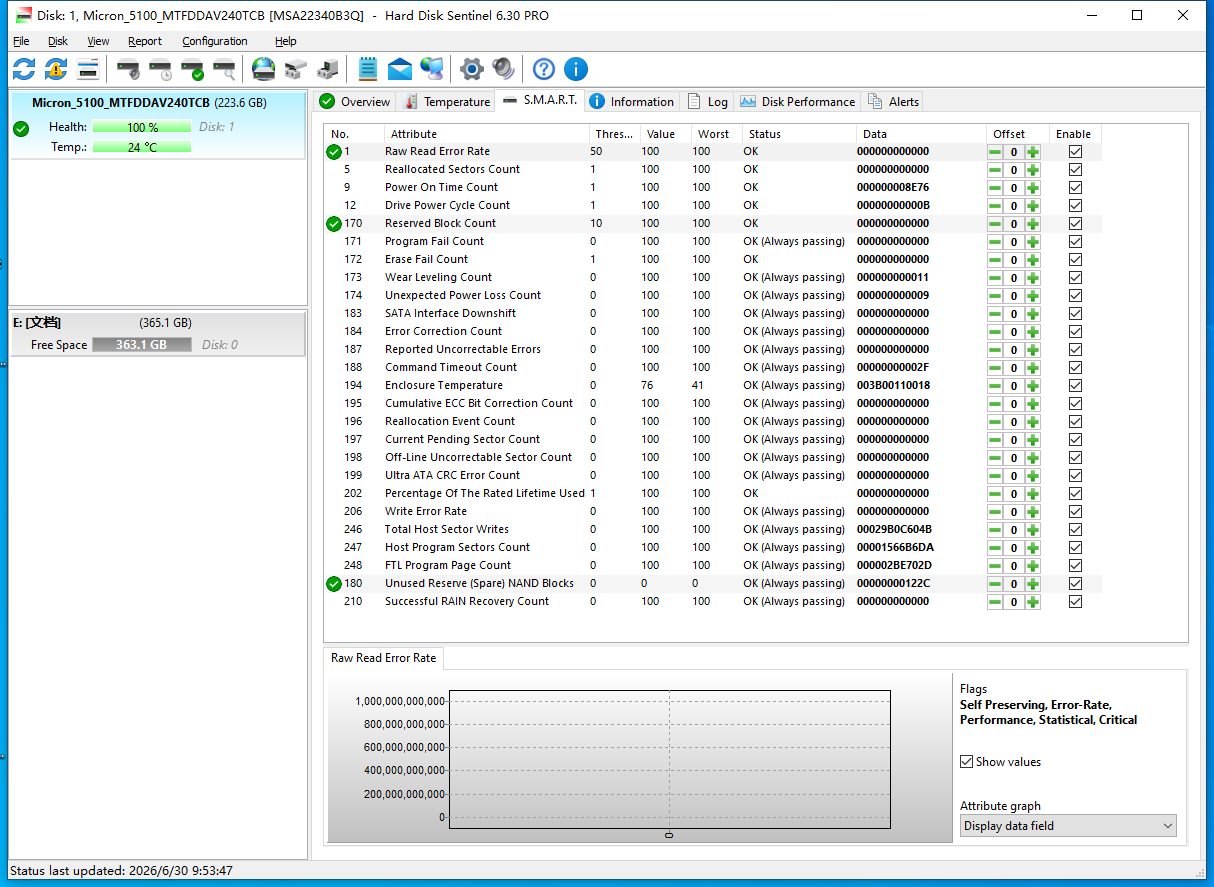
Task: Click green minus offset for Successful RAIN Recovery Count
Action: 995,602
